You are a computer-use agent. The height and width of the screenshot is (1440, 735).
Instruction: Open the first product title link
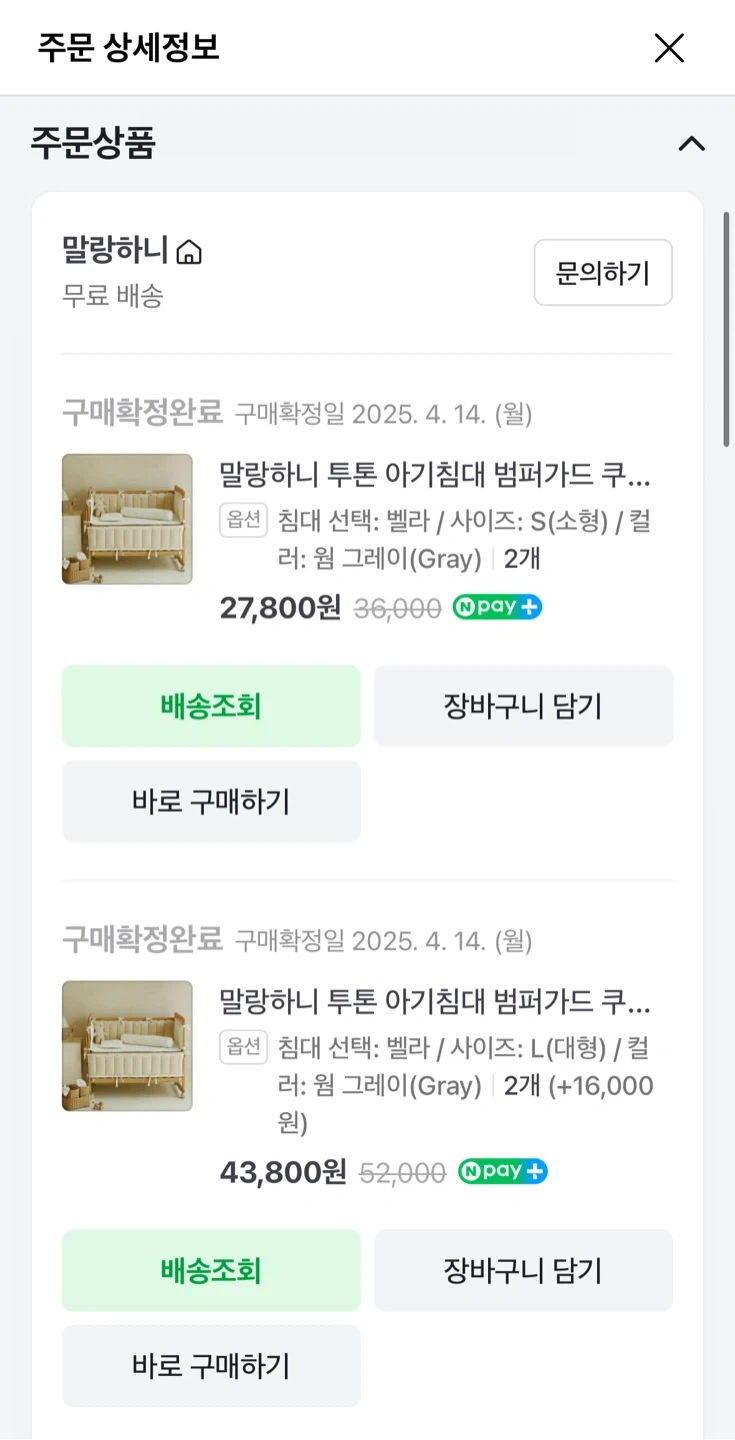pos(435,474)
